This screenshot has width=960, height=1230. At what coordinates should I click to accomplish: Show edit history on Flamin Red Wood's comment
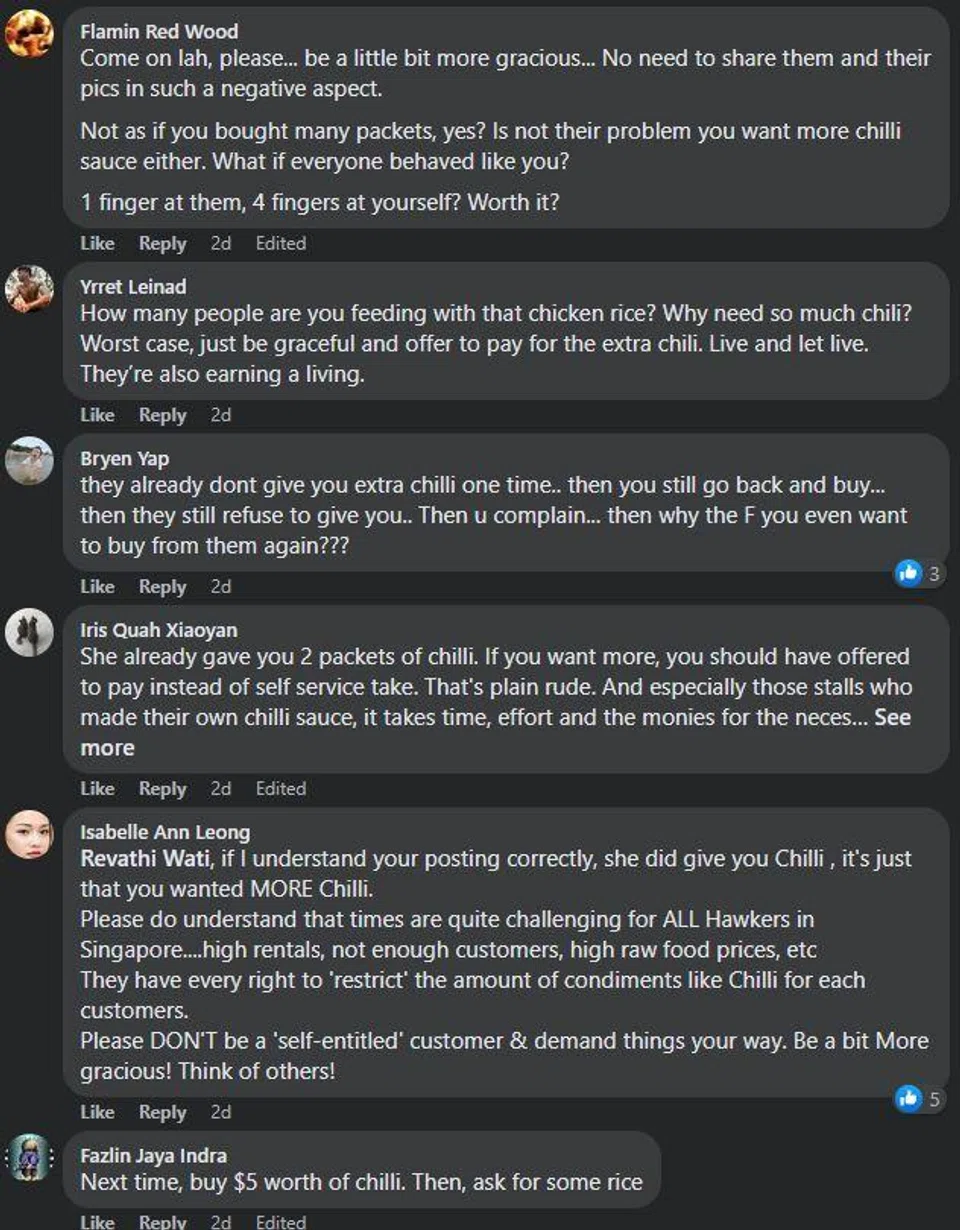pyautogui.click(x=280, y=243)
